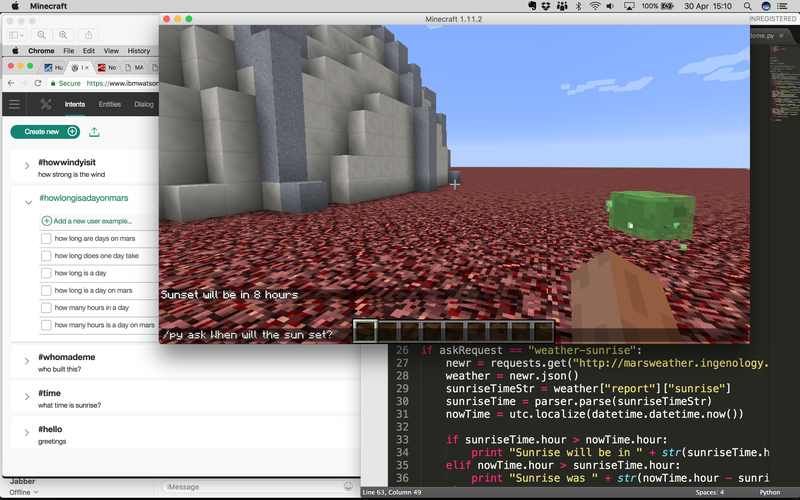
Task: Open the emoji picker in iMessage field
Action: (348, 486)
